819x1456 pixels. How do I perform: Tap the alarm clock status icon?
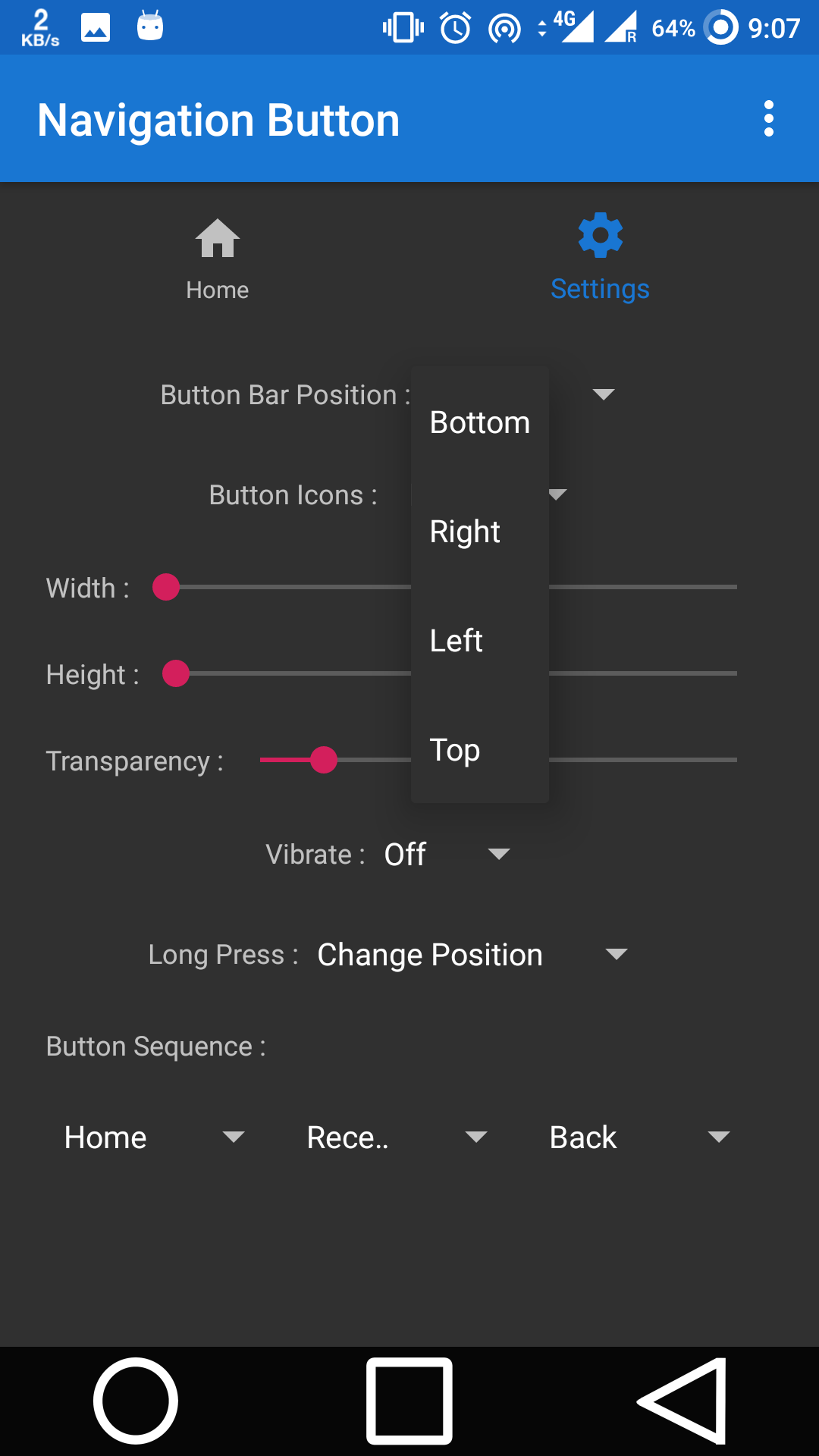pos(456,28)
